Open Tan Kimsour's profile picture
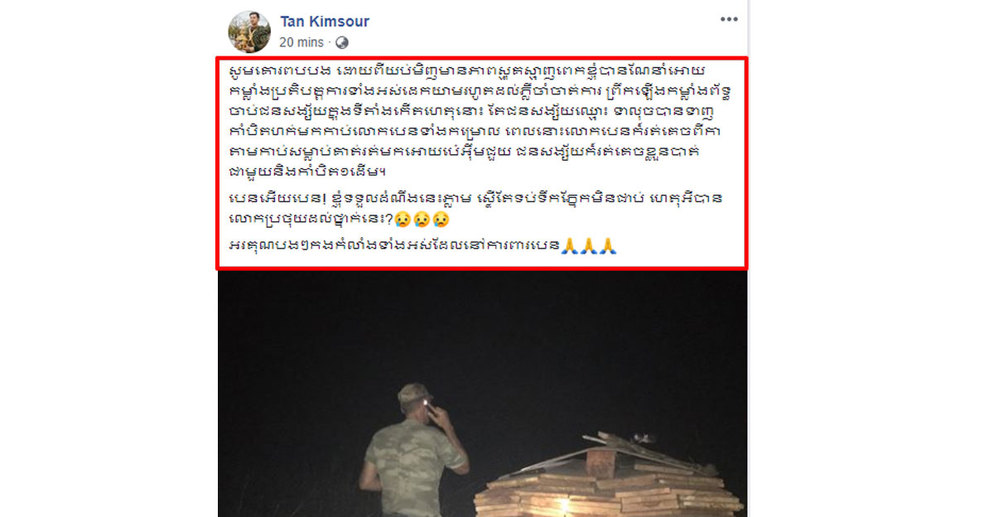This screenshot has width=994, height=517. tap(249, 32)
